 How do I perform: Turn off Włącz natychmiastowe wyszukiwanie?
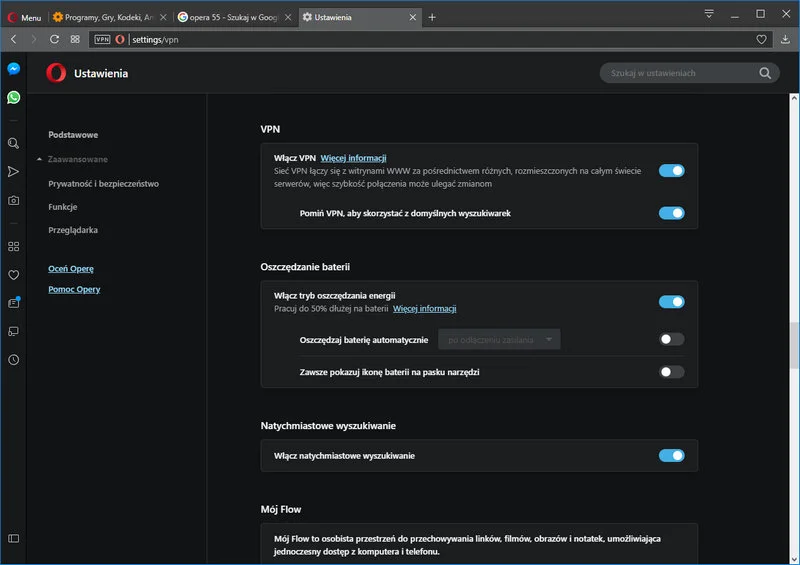click(671, 456)
